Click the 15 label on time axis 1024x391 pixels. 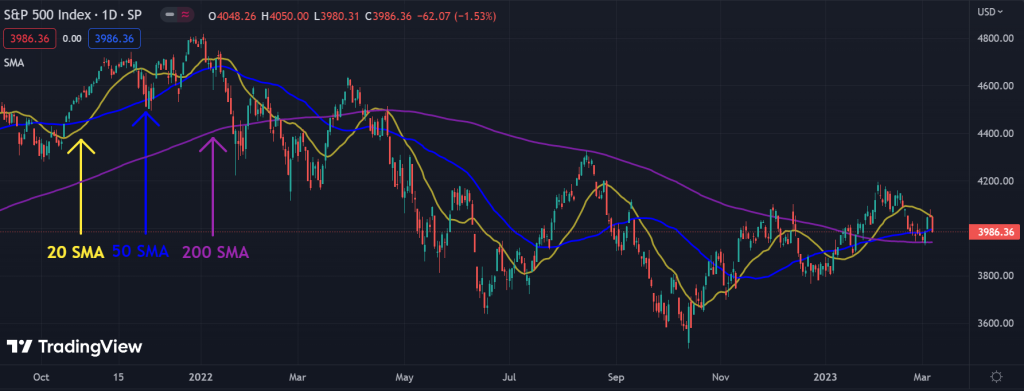[118, 377]
